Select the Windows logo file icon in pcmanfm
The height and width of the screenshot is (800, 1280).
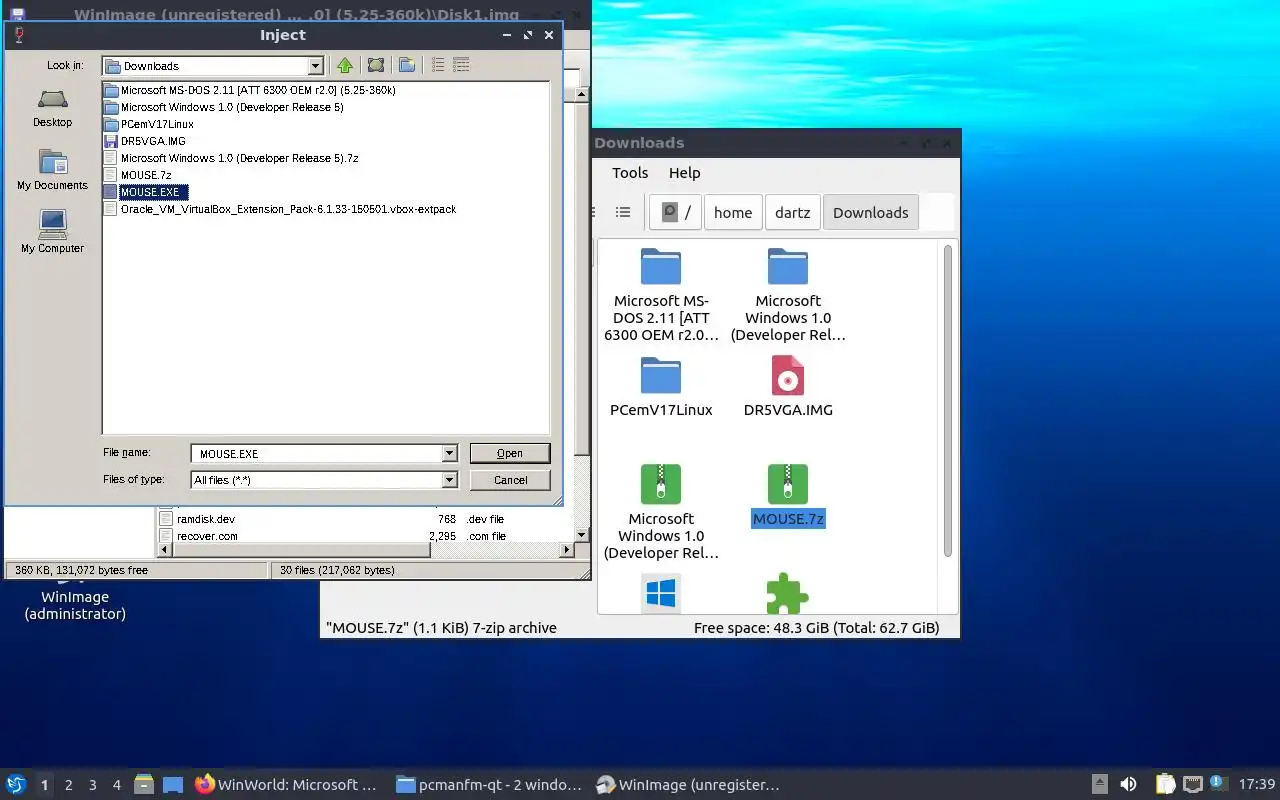tap(661, 593)
